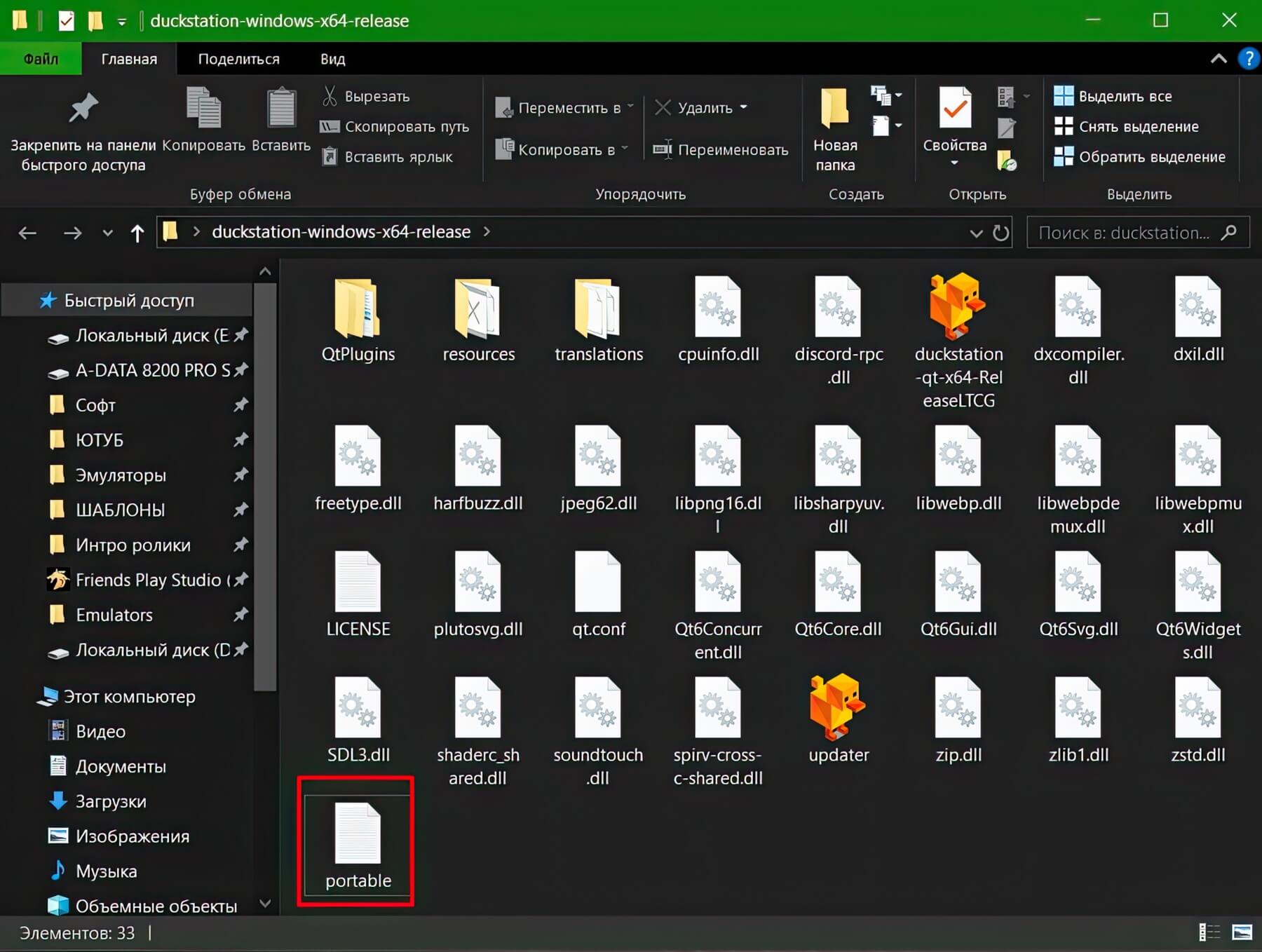This screenshot has height=952, width=1262.
Task: Pin folder to Quick Access panel
Action: [x=83, y=131]
